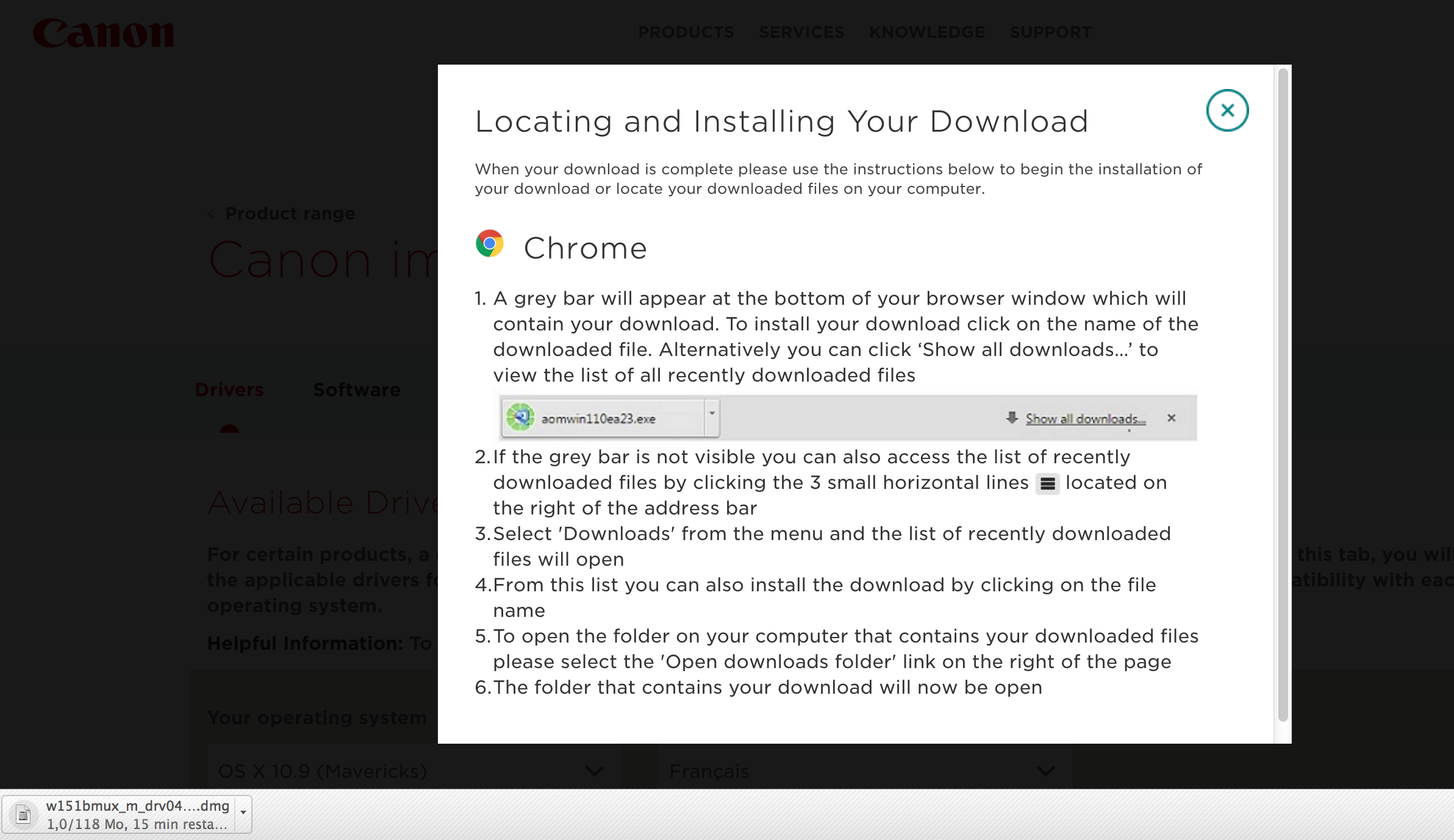The image size is (1454, 840).
Task: Close the download instructions dialog
Action: click(1227, 110)
